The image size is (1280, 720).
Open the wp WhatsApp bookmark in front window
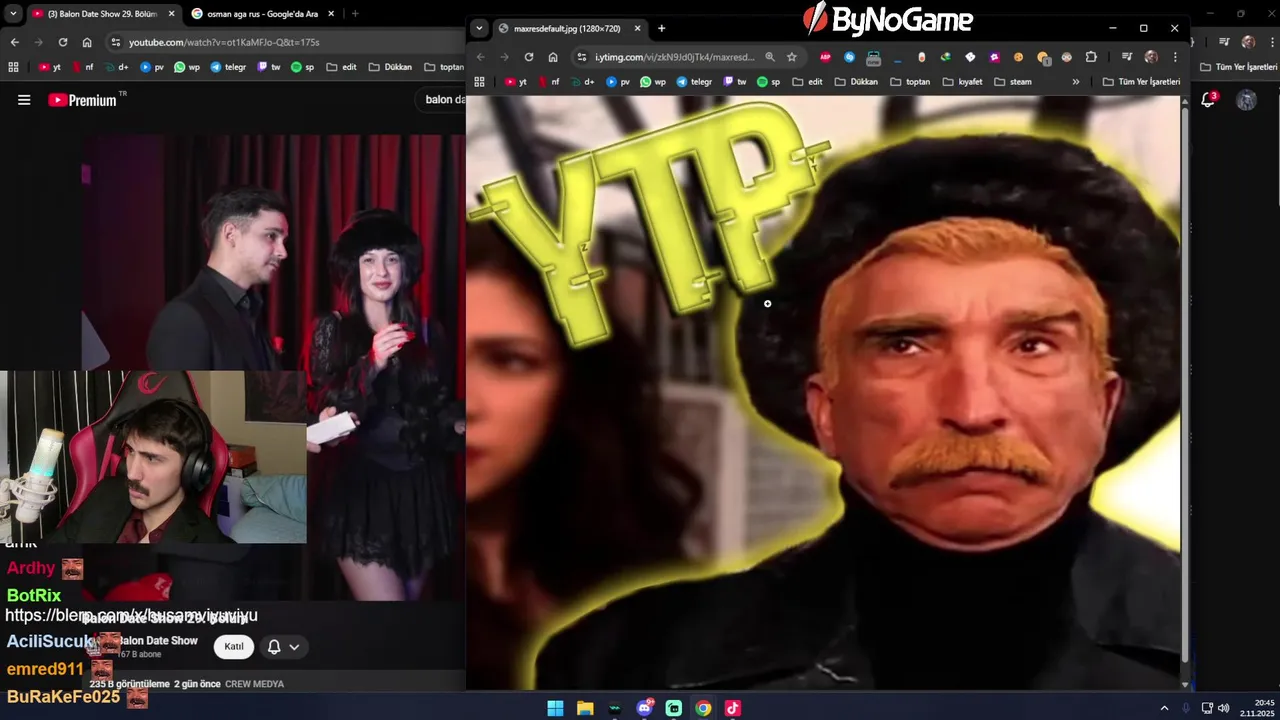tap(653, 82)
